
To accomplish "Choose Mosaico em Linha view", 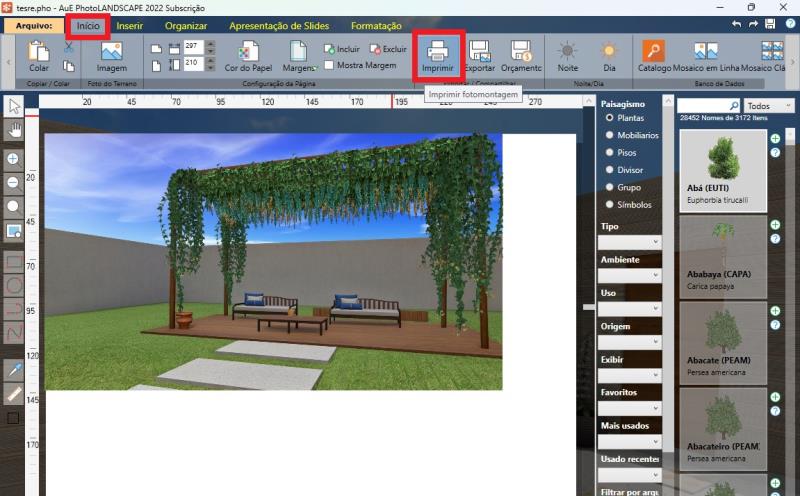I will point(706,56).
